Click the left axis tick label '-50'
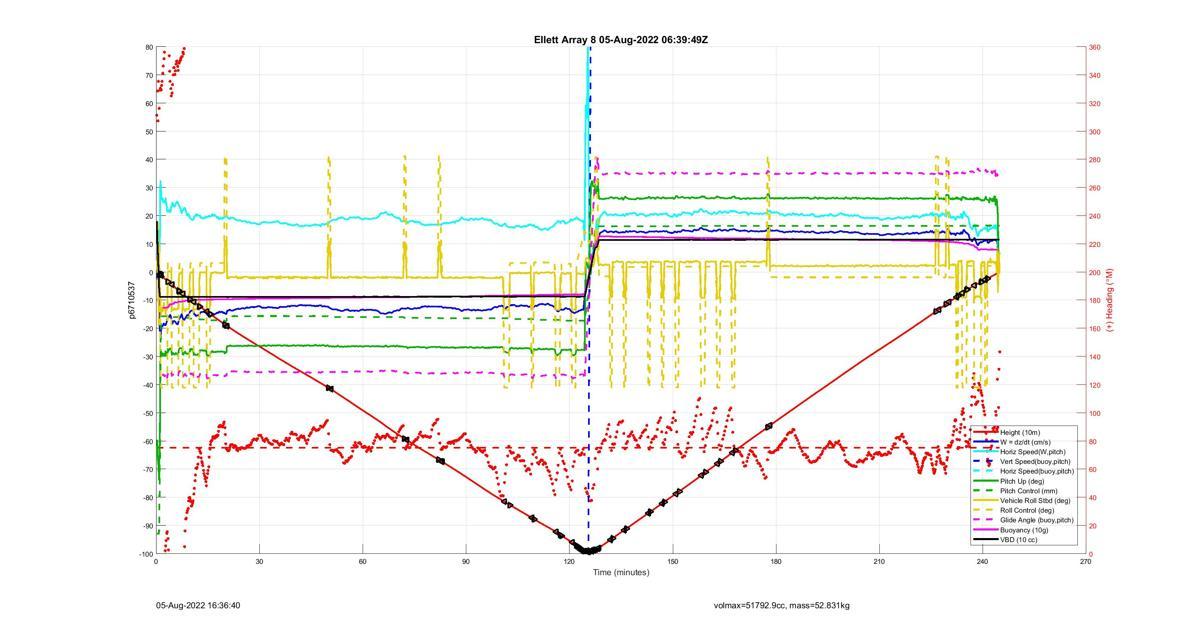This screenshot has height=622, width=1200. [147, 413]
